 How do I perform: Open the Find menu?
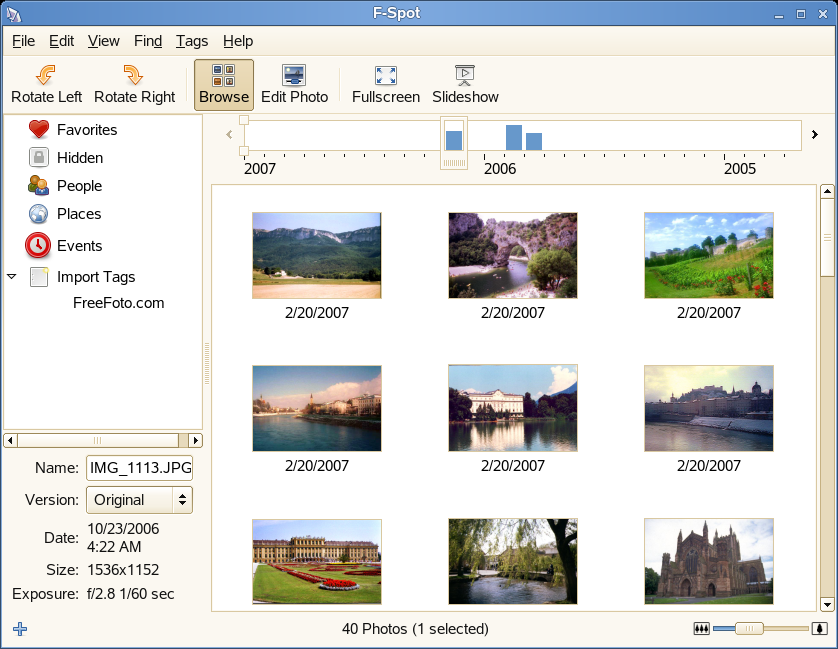click(x=147, y=41)
